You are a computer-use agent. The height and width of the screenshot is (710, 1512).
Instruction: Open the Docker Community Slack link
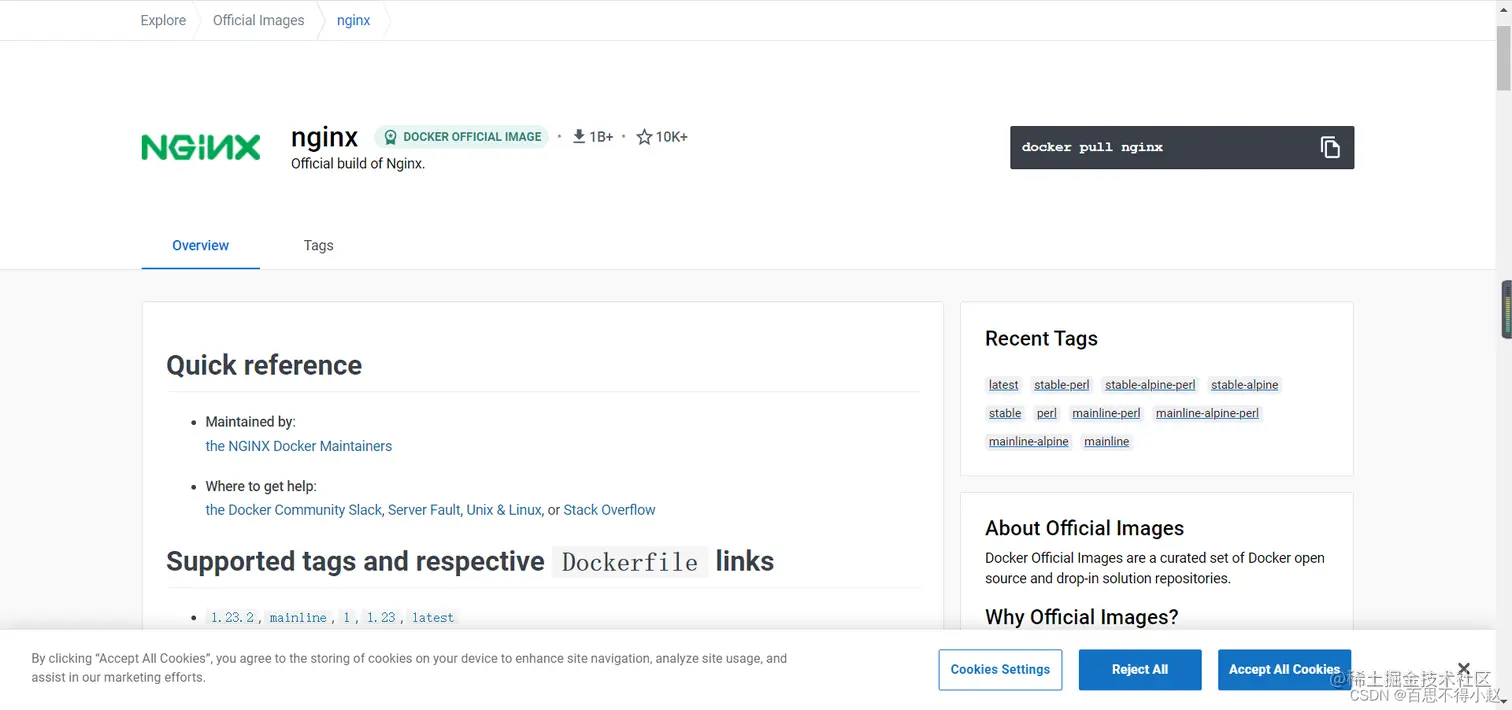pos(294,510)
